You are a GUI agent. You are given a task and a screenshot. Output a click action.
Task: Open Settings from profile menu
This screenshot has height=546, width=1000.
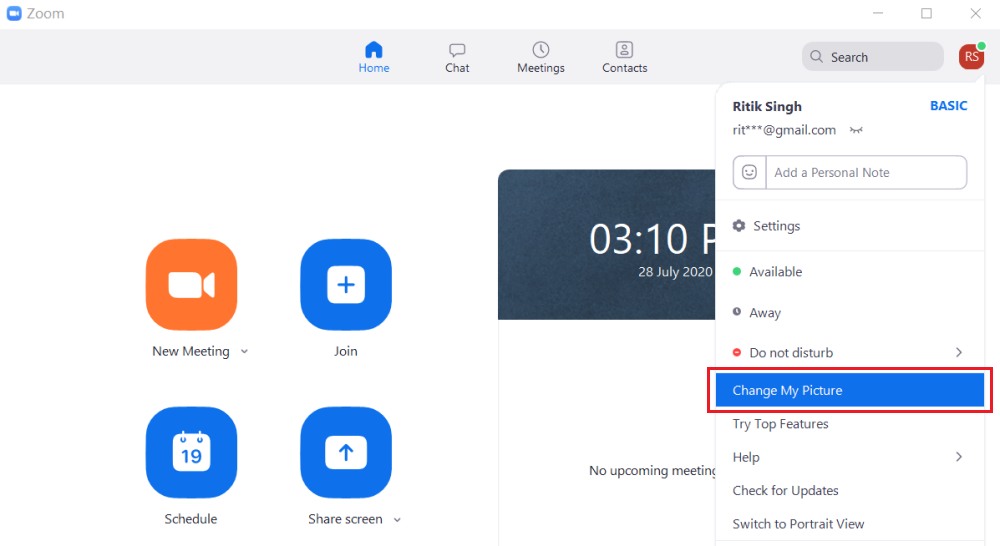coord(849,226)
